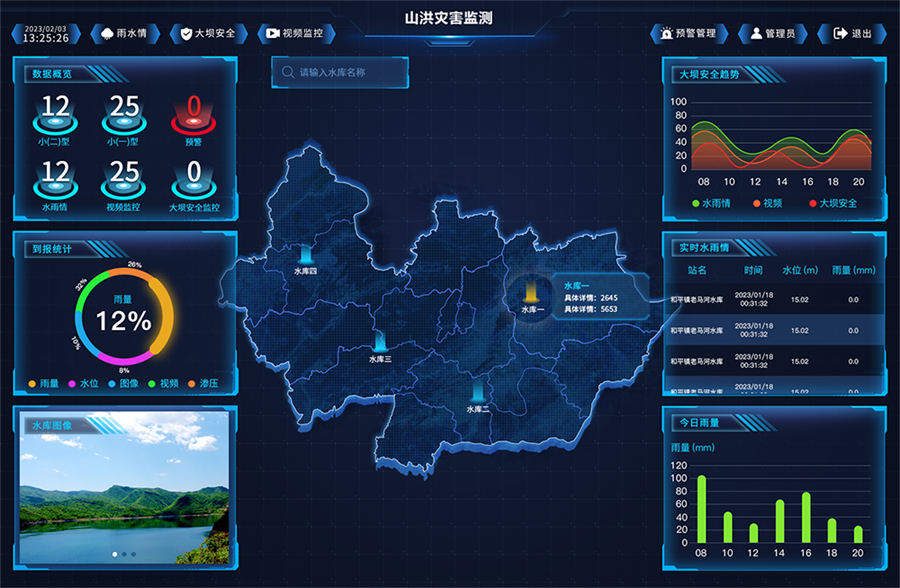This screenshot has width=900, height=588.
Task: Click the 视频监控 count in data overview
Action: click(x=125, y=182)
